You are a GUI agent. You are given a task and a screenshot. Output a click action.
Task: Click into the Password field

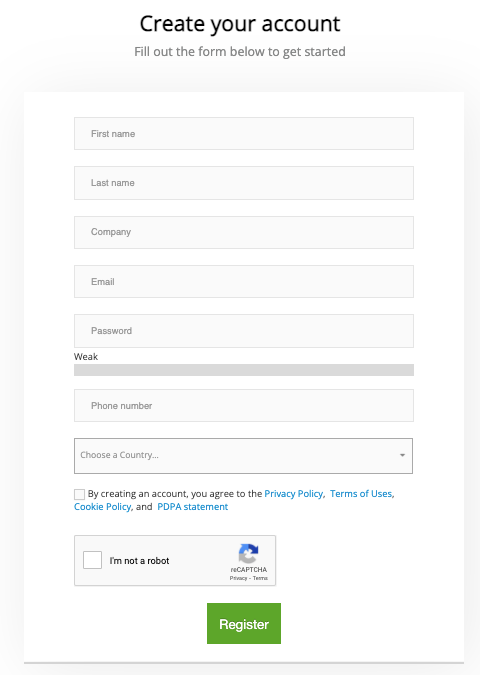pyautogui.click(x=244, y=331)
